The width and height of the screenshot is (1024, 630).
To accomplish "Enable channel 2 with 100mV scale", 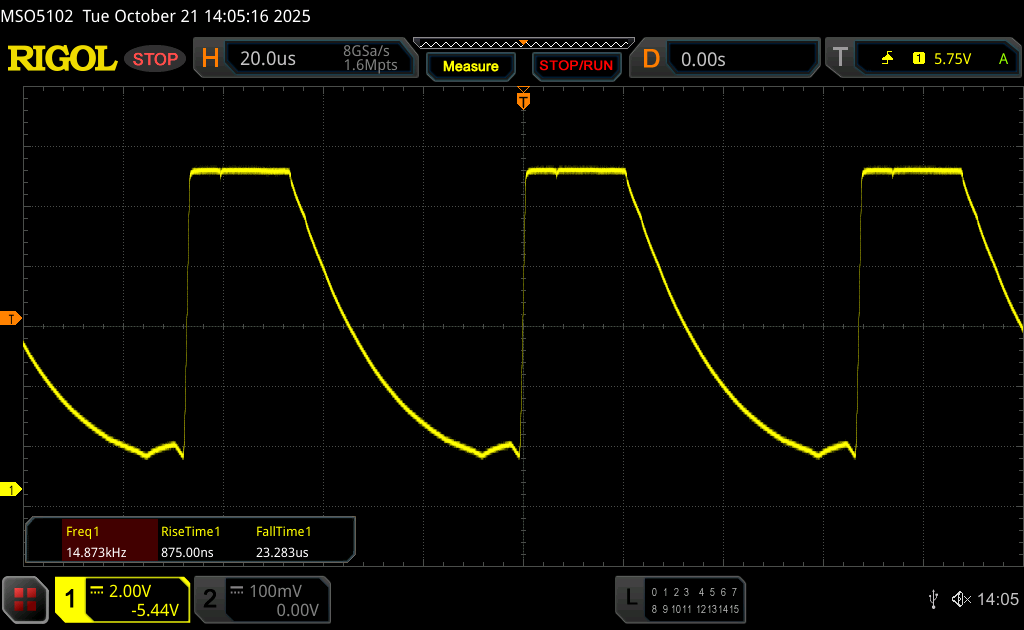I will [x=260, y=599].
